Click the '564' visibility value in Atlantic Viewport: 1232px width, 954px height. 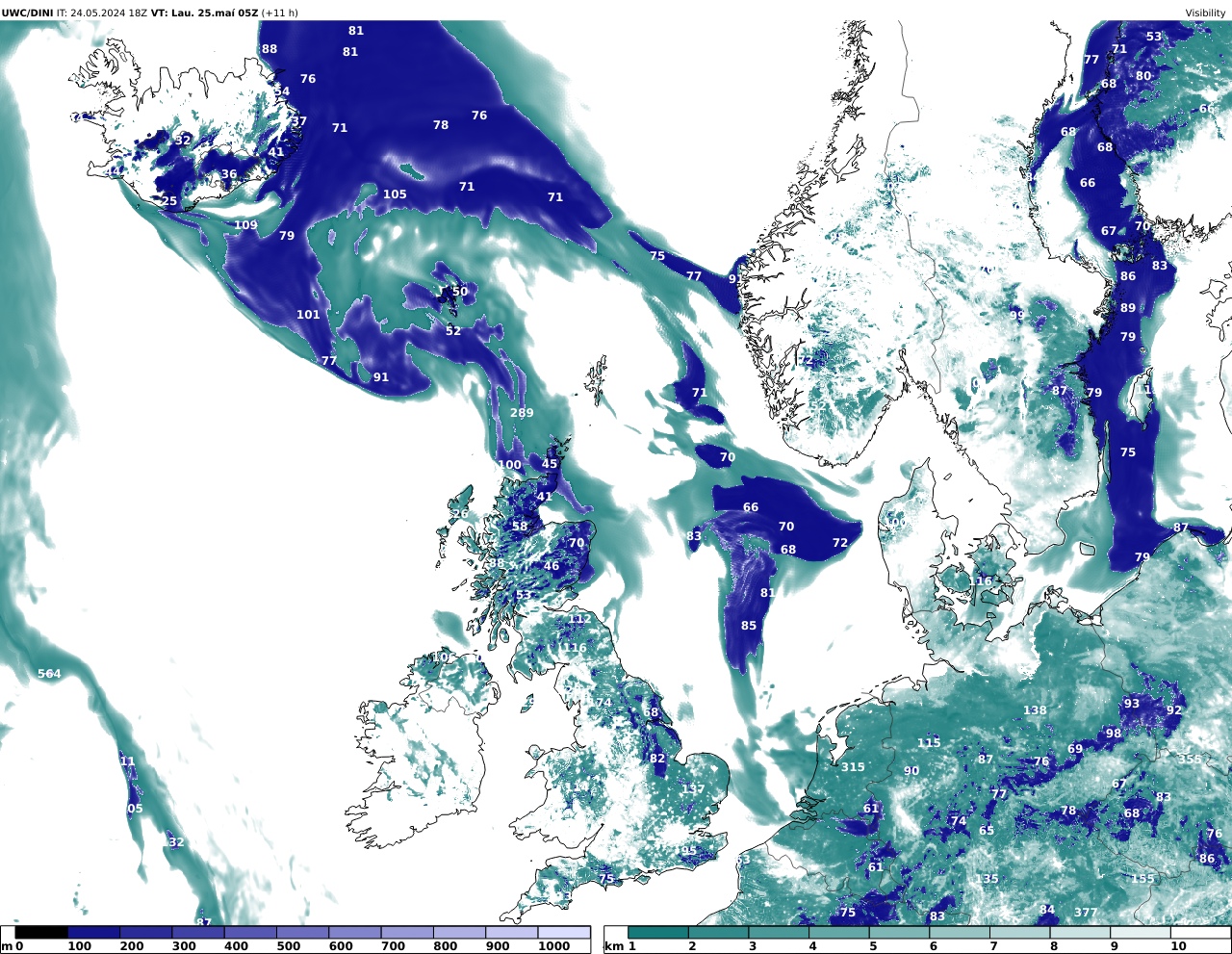coord(49,674)
